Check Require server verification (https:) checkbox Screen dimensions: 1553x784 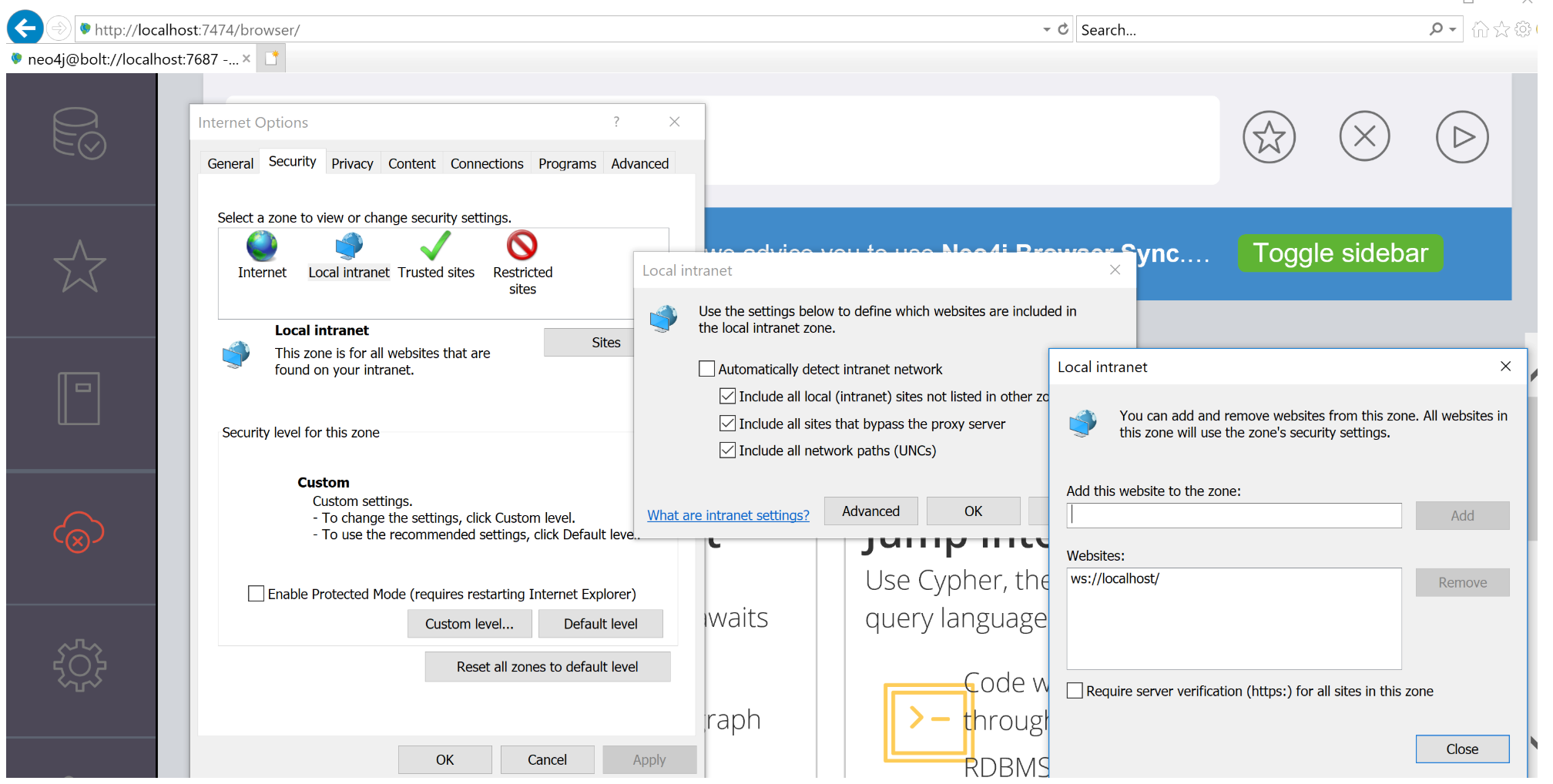click(1075, 691)
